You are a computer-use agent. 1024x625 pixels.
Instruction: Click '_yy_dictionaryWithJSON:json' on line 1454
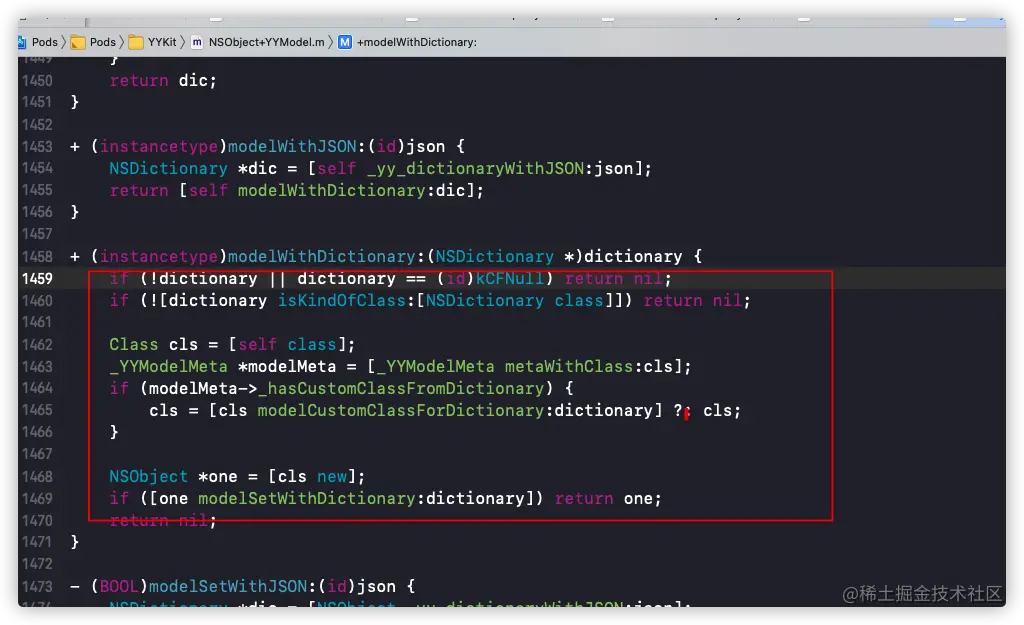point(500,168)
